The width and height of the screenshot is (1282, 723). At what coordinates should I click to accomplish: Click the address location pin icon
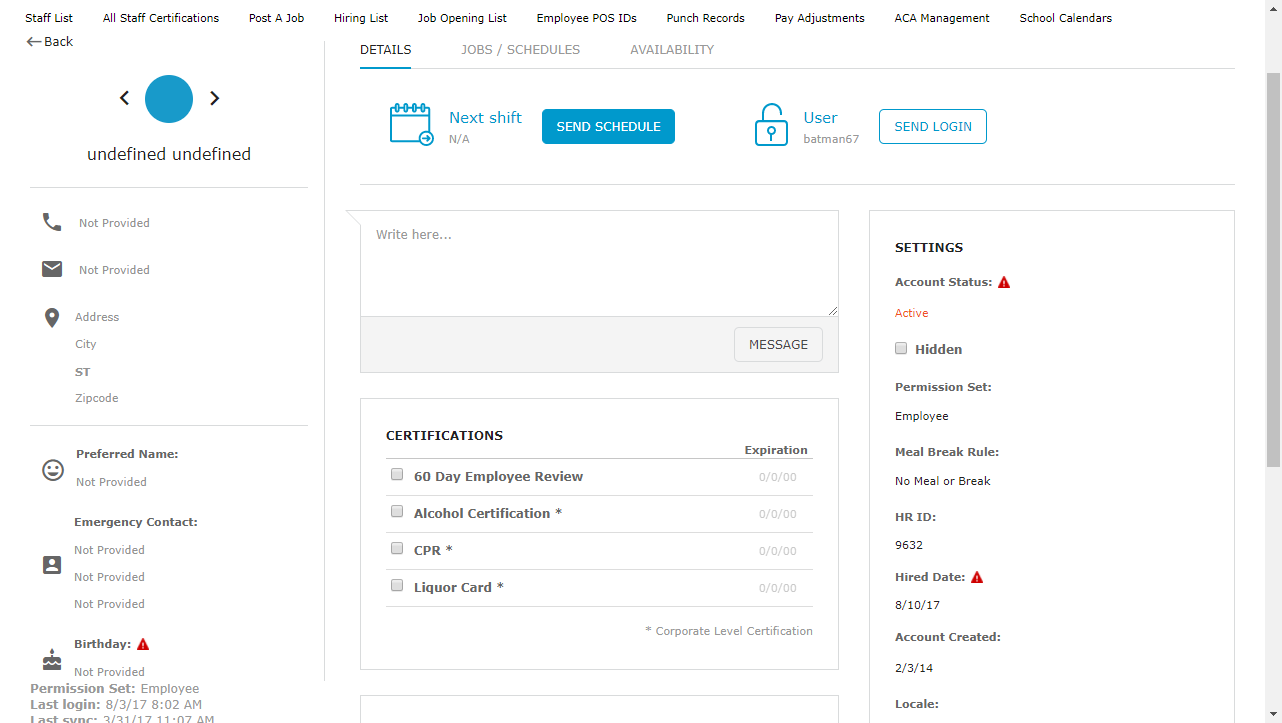point(52,318)
